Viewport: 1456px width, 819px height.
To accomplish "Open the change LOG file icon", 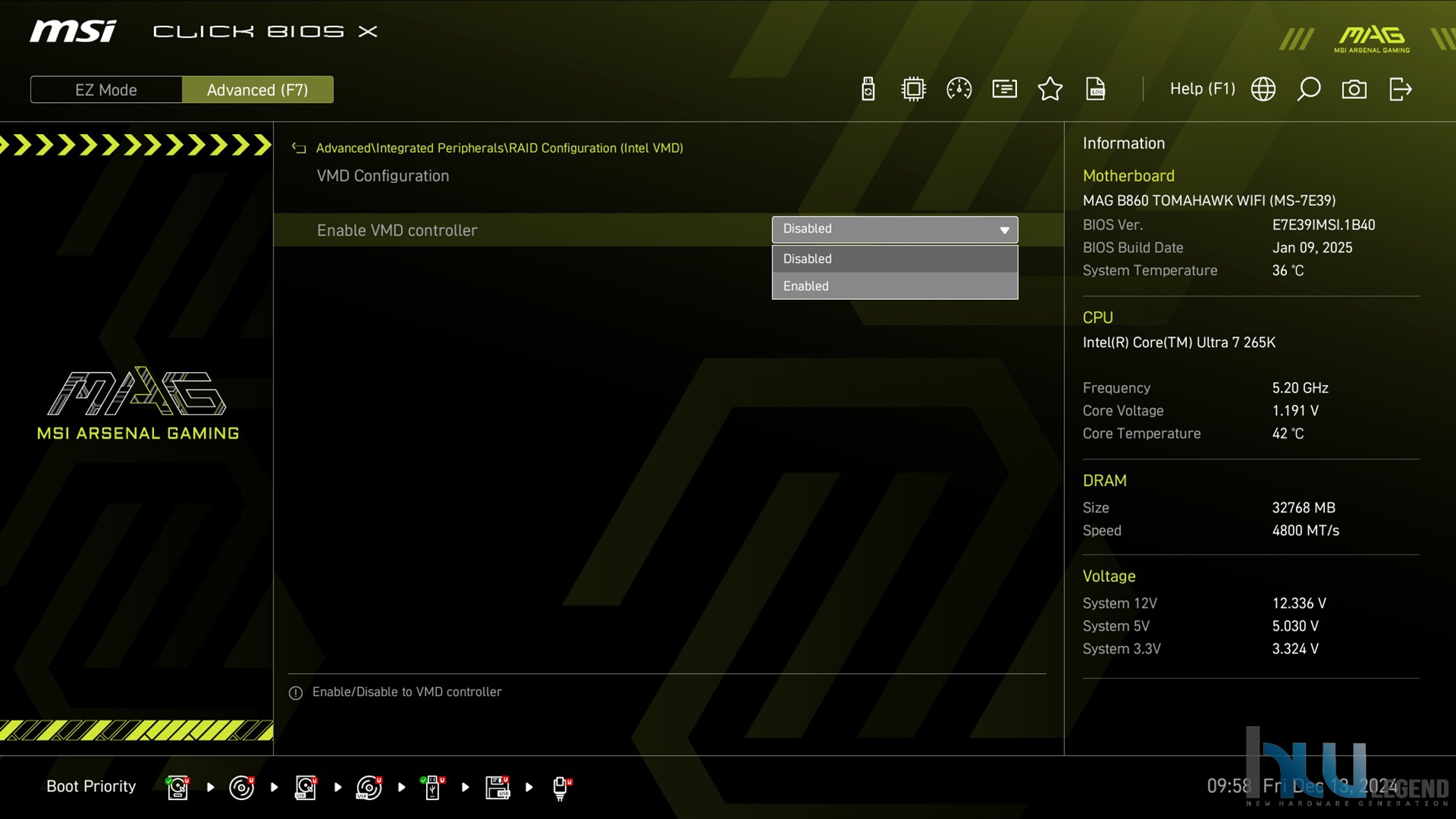I will (x=1095, y=89).
